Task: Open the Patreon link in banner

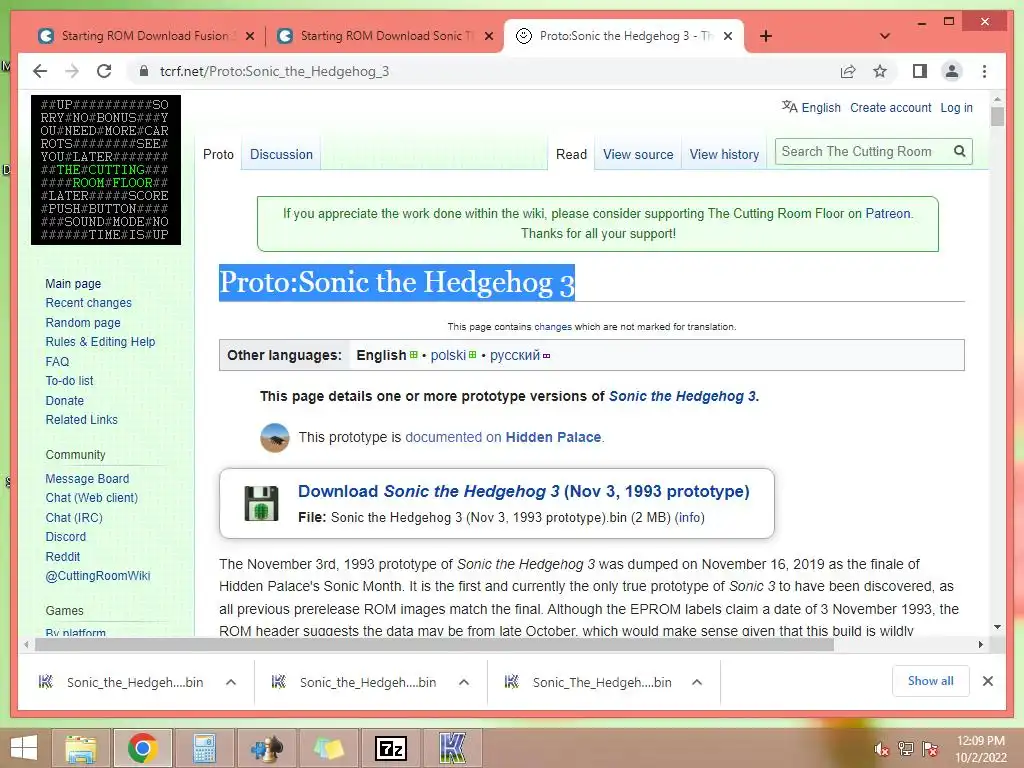Action: (888, 214)
